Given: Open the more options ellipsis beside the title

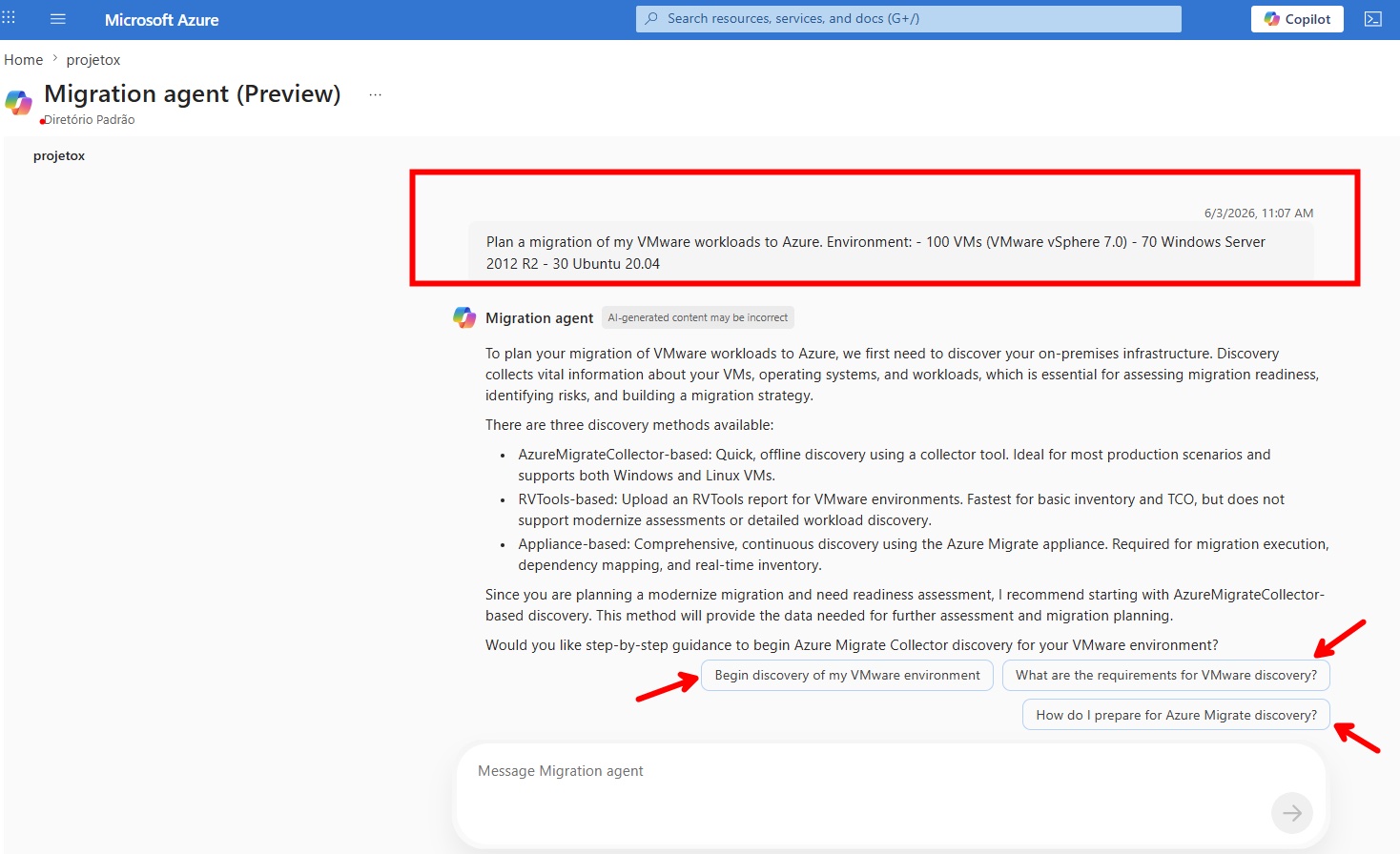Looking at the screenshot, I should (376, 94).
